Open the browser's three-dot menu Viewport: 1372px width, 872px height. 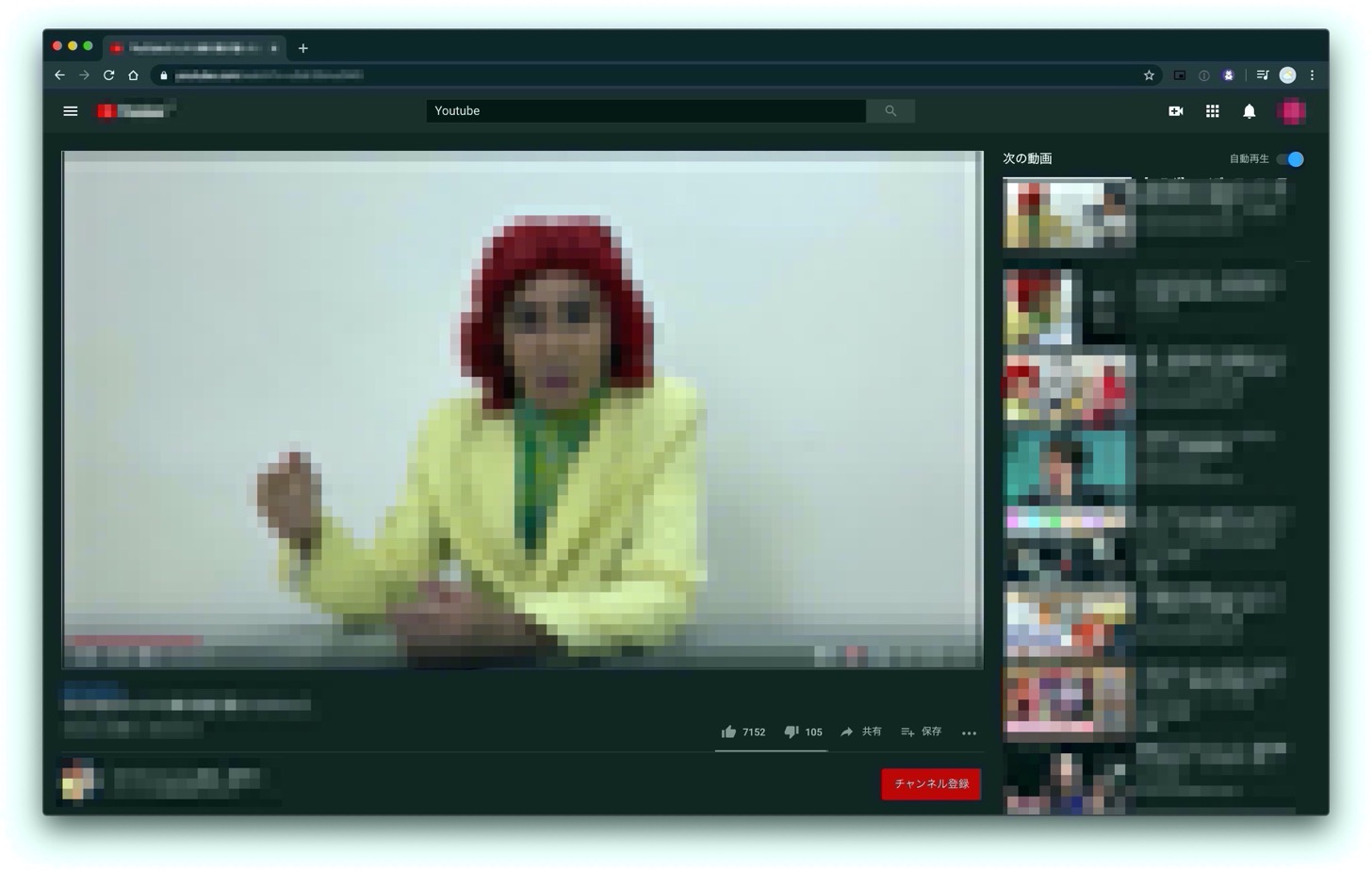[x=1312, y=74]
